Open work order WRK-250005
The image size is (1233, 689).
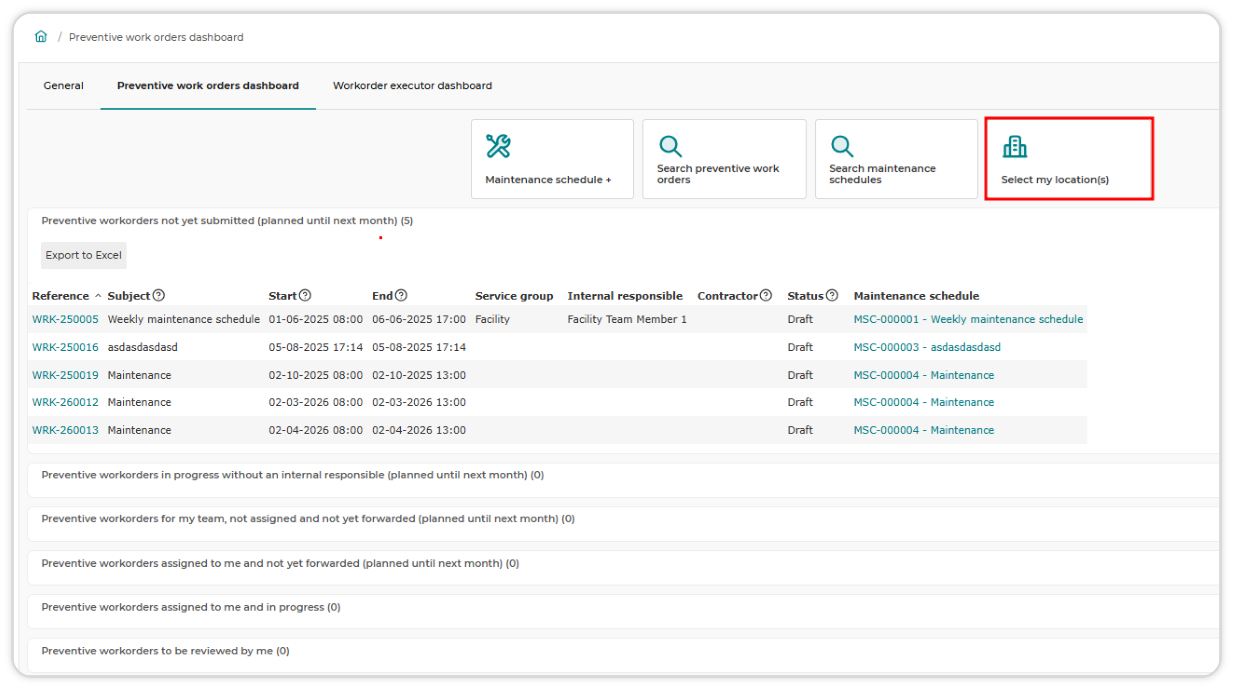point(65,320)
